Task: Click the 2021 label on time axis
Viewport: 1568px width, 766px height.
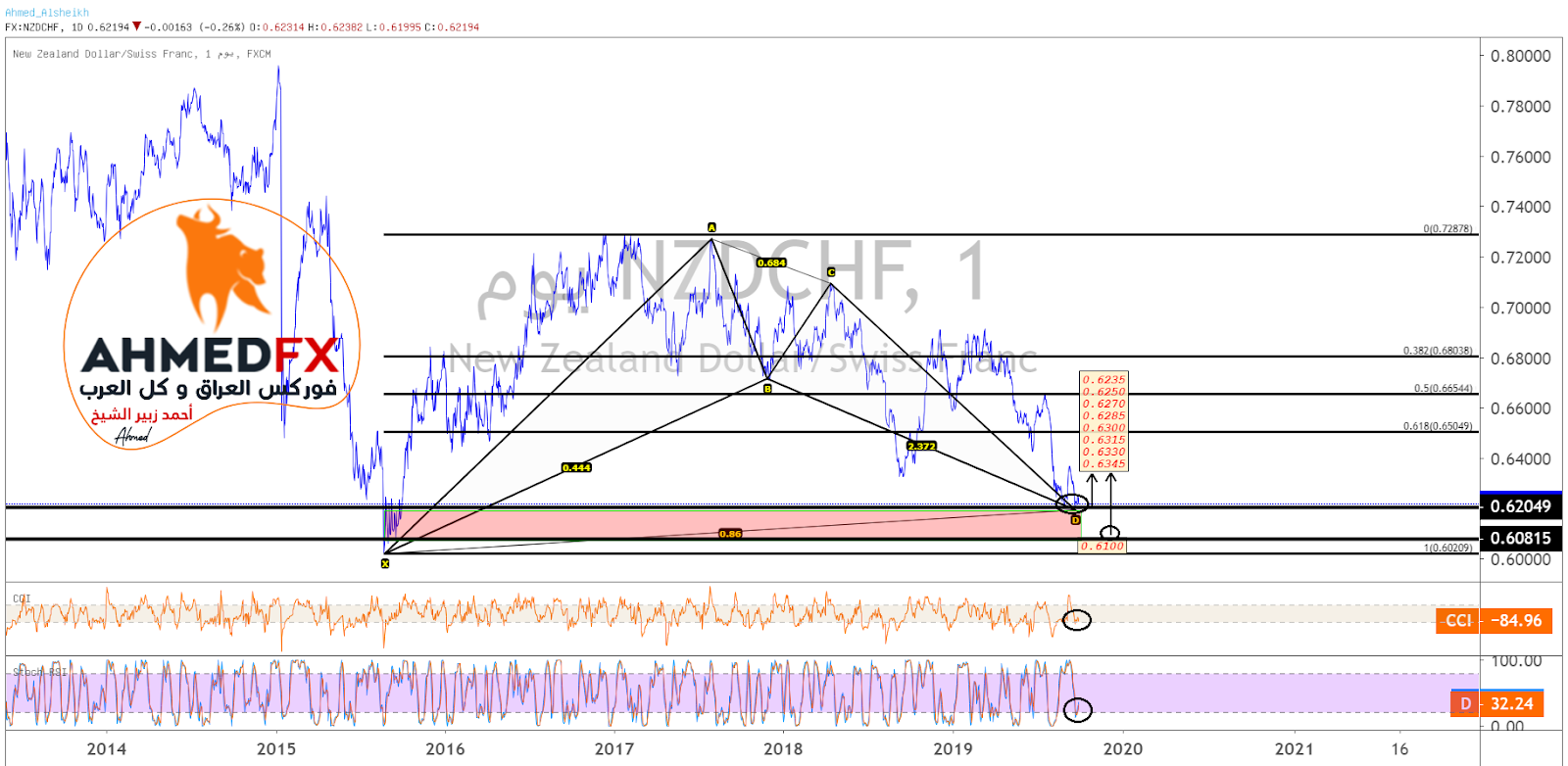Action: pyautogui.click(x=1294, y=749)
